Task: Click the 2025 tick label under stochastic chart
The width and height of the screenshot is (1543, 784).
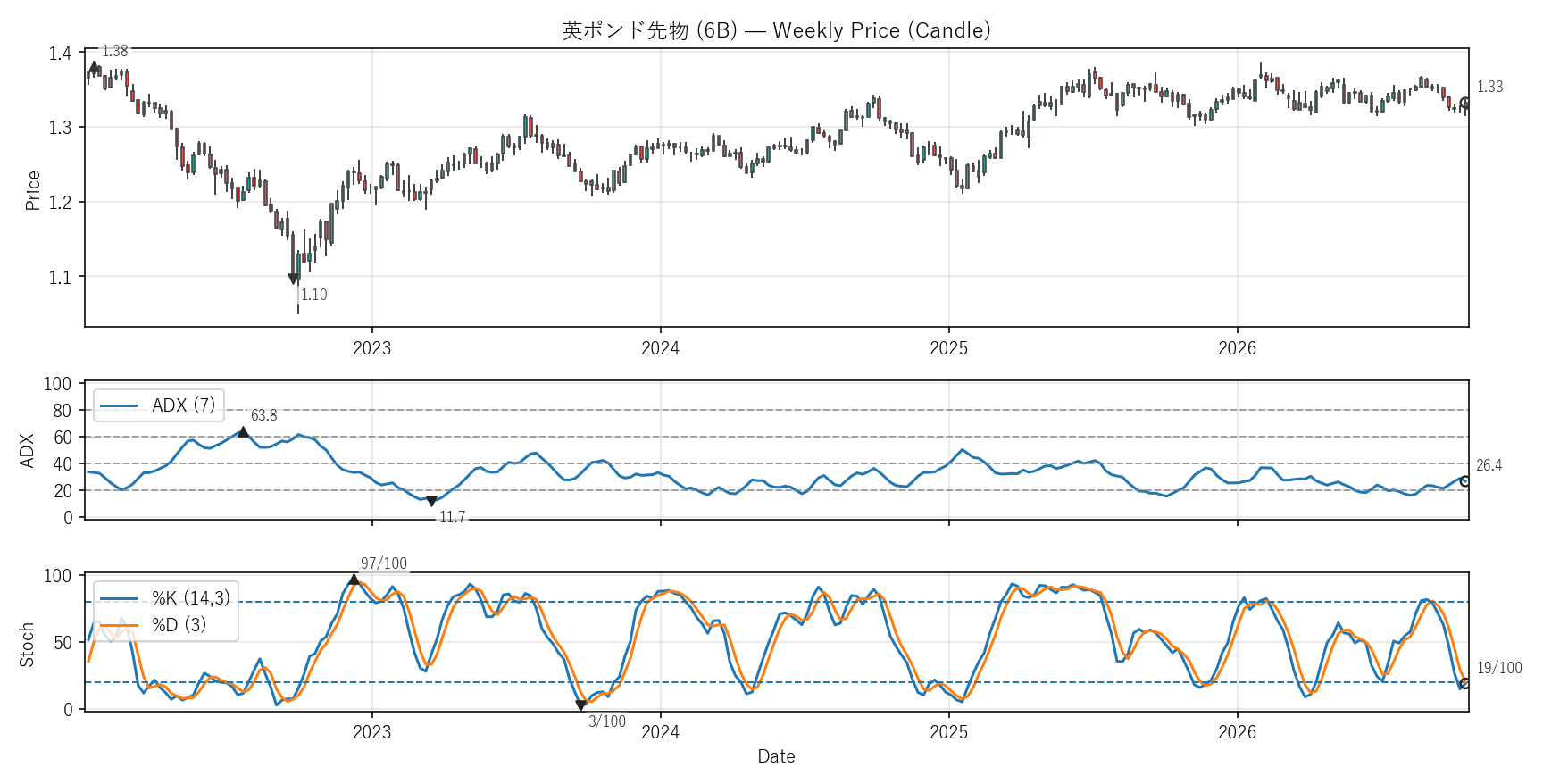Action: pyautogui.click(x=948, y=732)
